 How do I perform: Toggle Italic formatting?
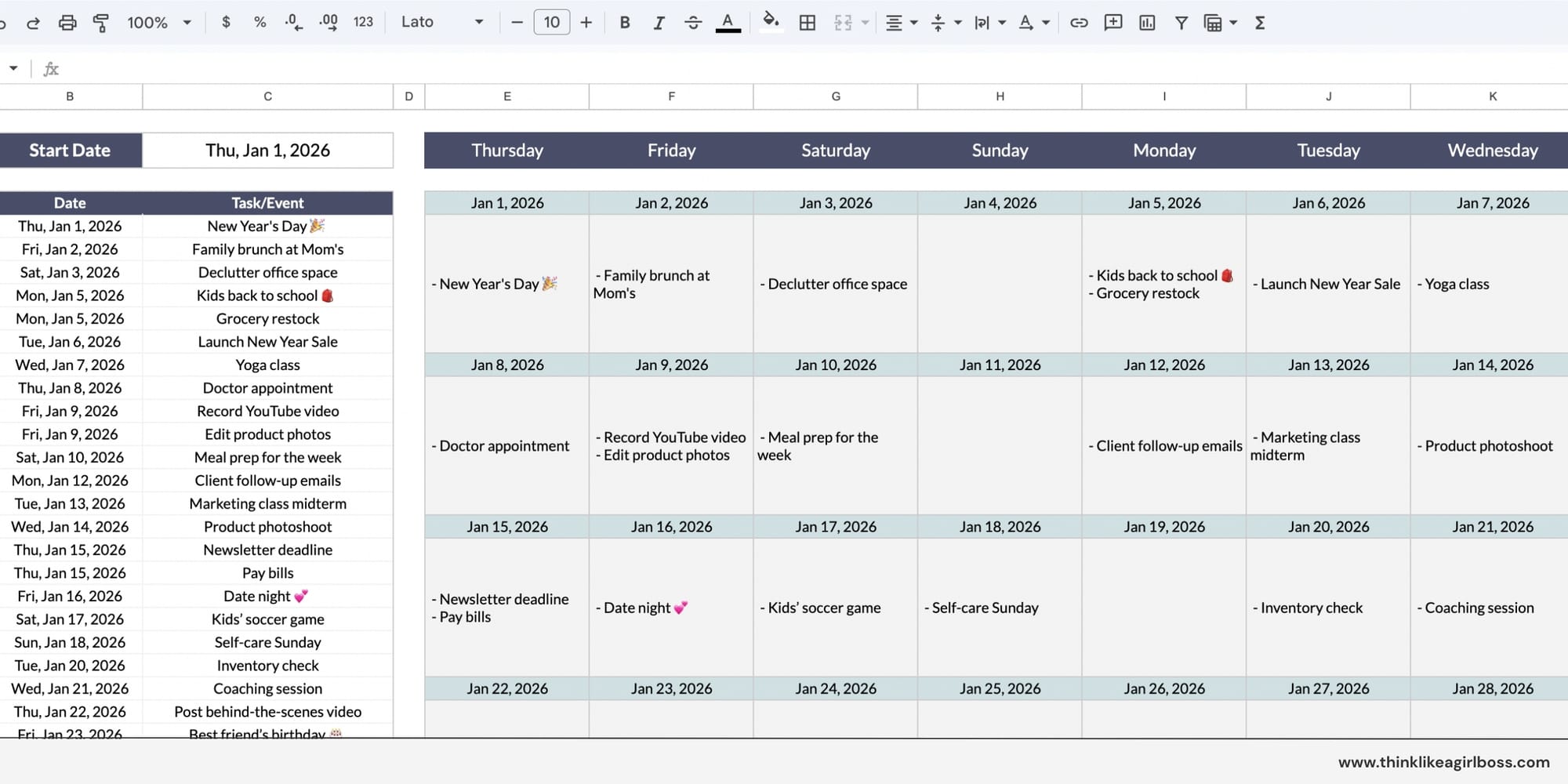659,23
